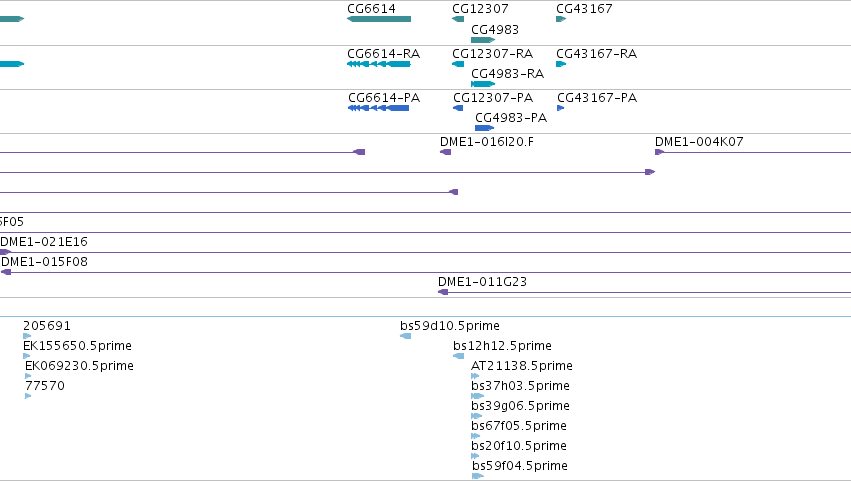Click the bs67f05.5prime label text

pos(519,426)
